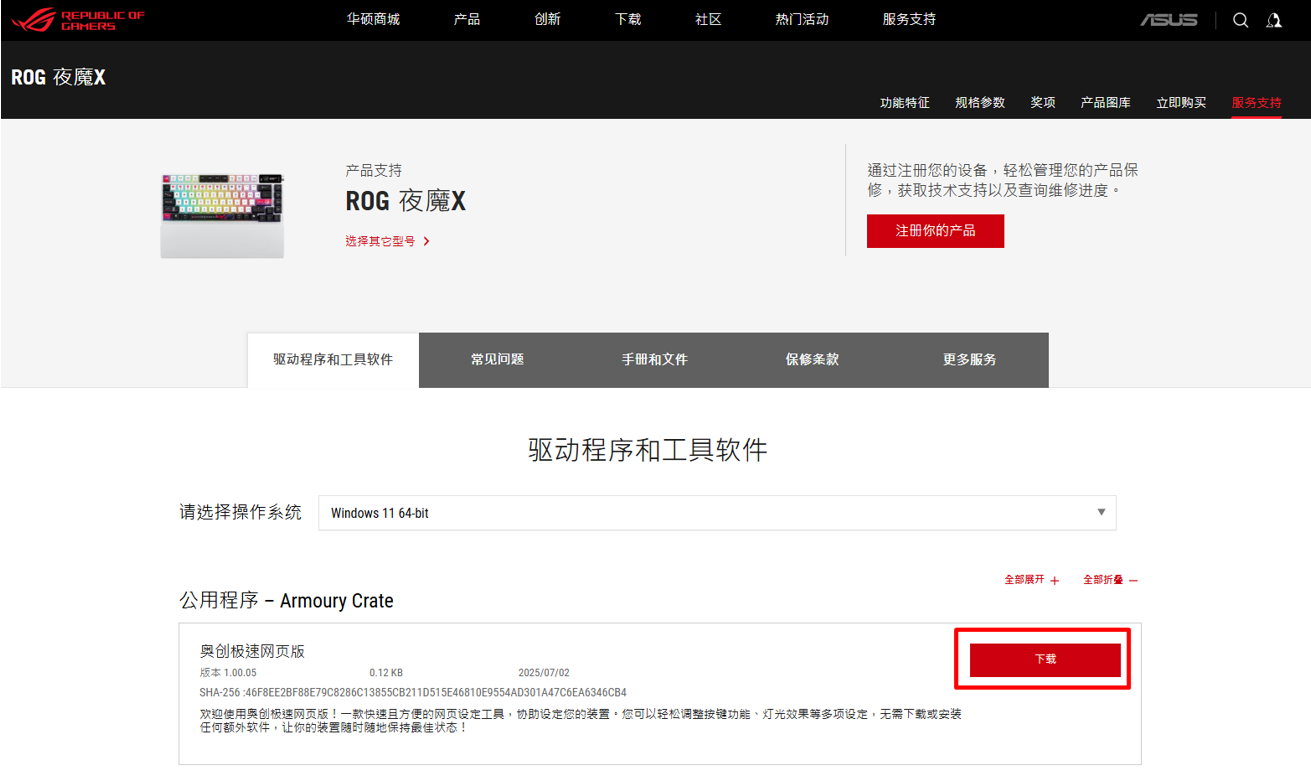Open the 热门活动 menu
The width and height of the screenshot is (1311, 778).
click(802, 20)
